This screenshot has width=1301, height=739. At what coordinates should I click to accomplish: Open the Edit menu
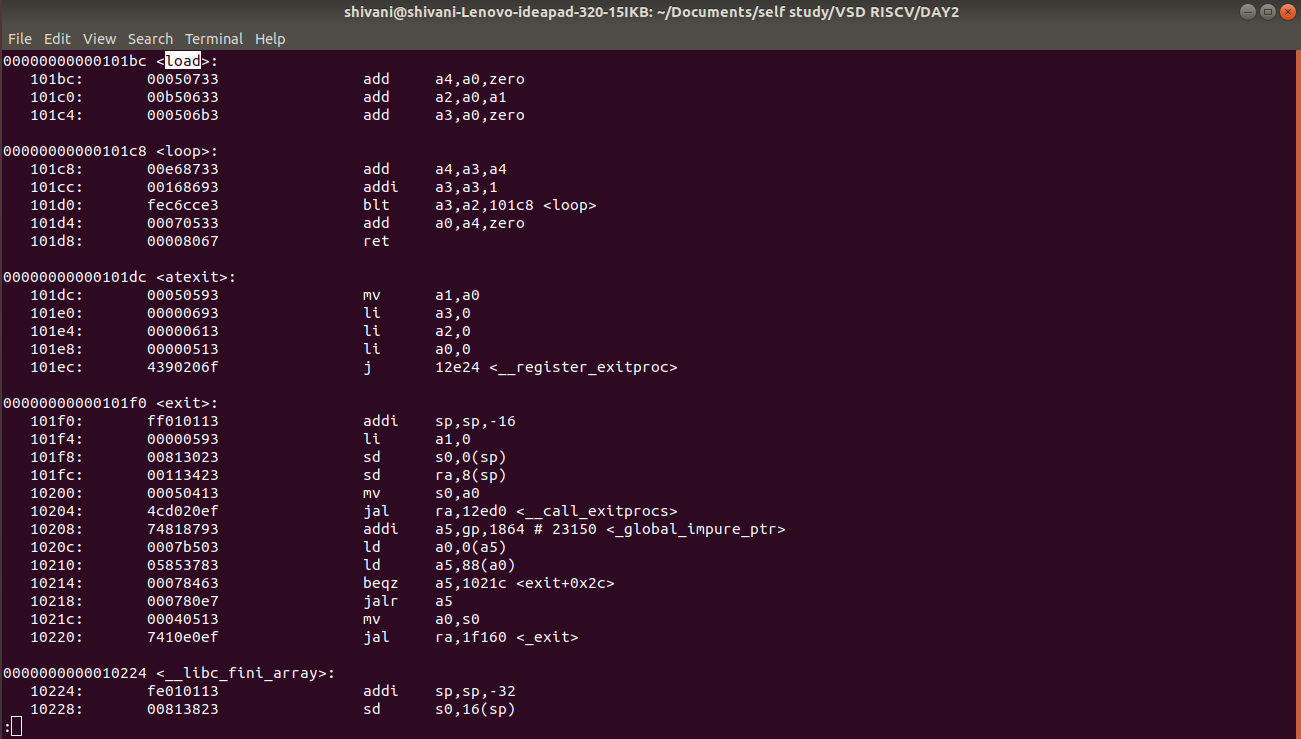click(x=57, y=39)
